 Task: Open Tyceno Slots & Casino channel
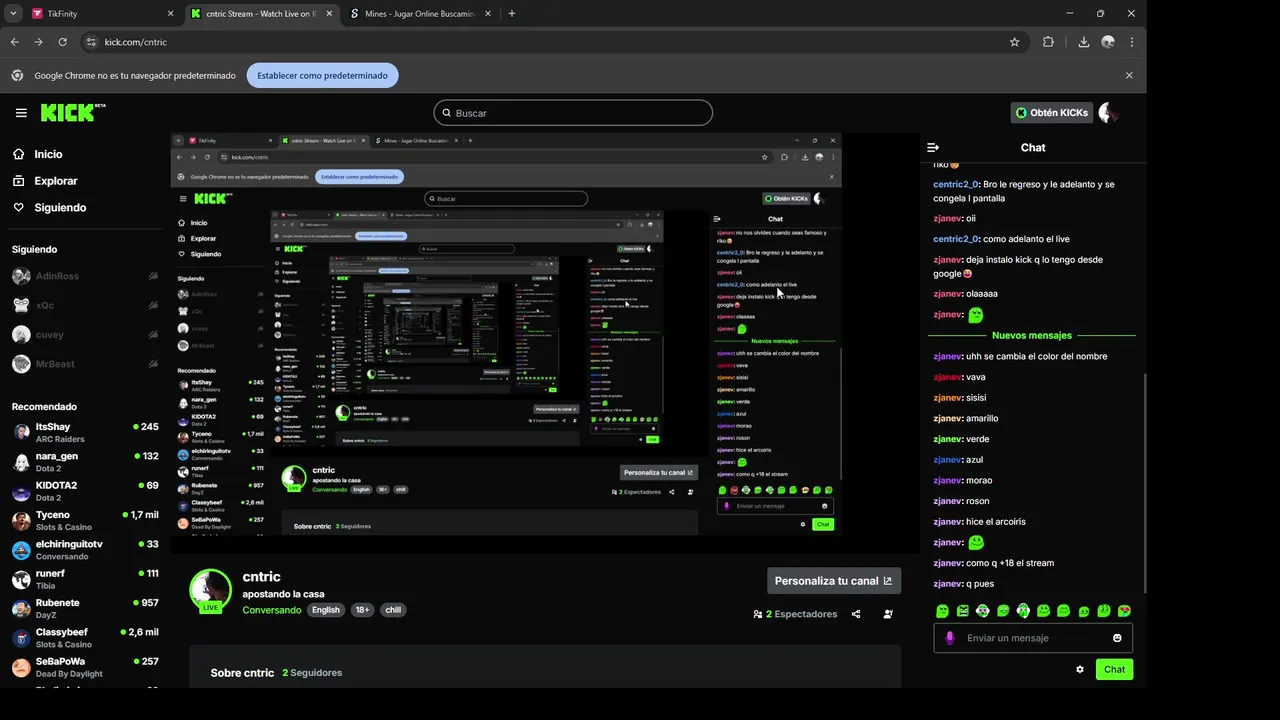click(x=85, y=520)
